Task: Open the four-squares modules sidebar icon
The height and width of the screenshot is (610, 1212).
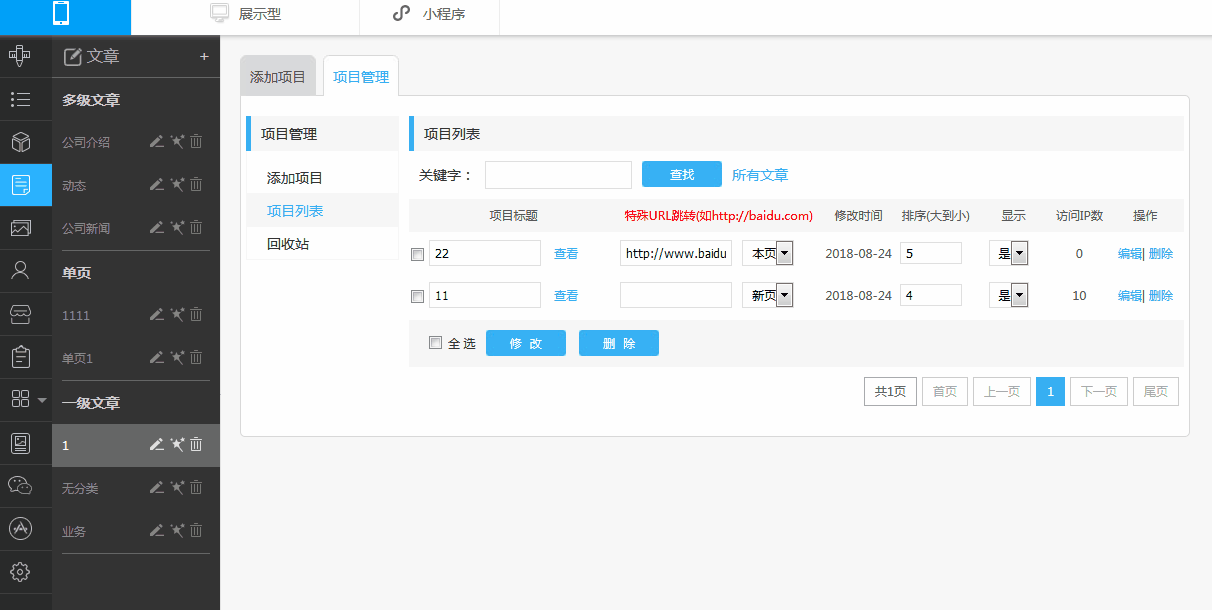Action: 20,399
